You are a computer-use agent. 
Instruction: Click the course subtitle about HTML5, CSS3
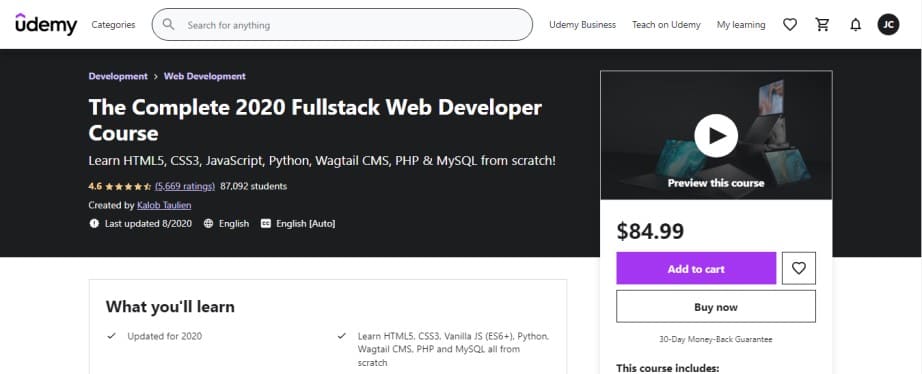click(x=322, y=161)
